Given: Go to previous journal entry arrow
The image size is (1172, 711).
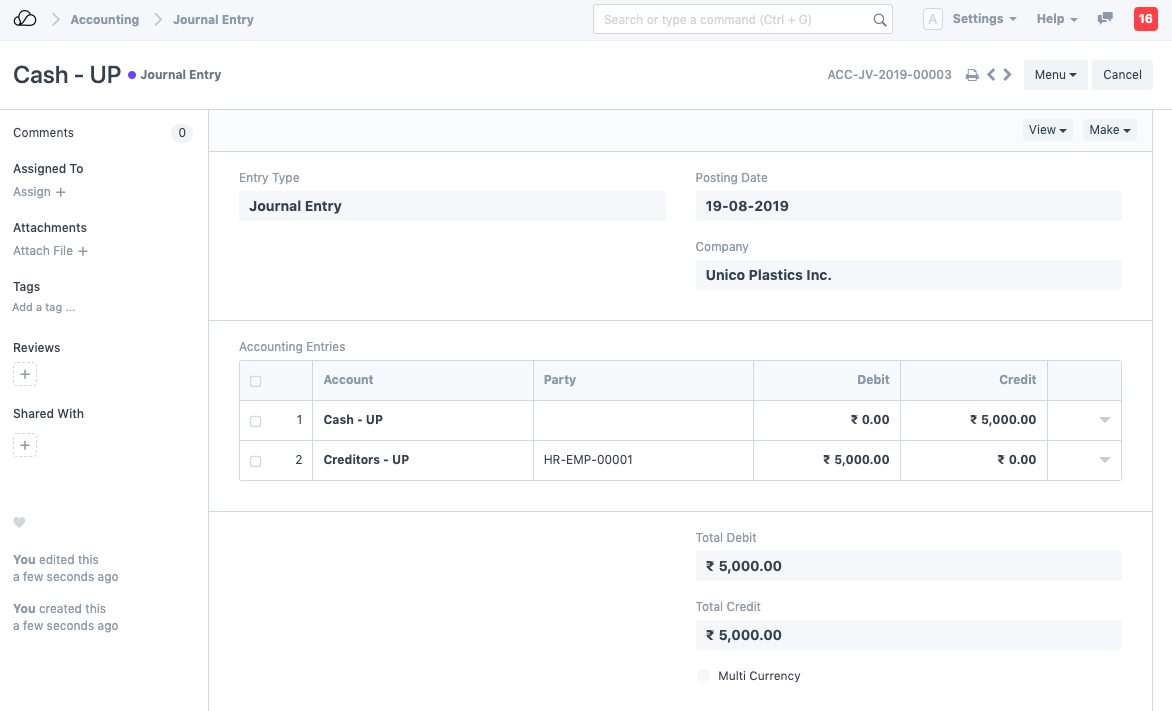Looking at the screenshot, I should pyautogui.click(x=991, y=75).
